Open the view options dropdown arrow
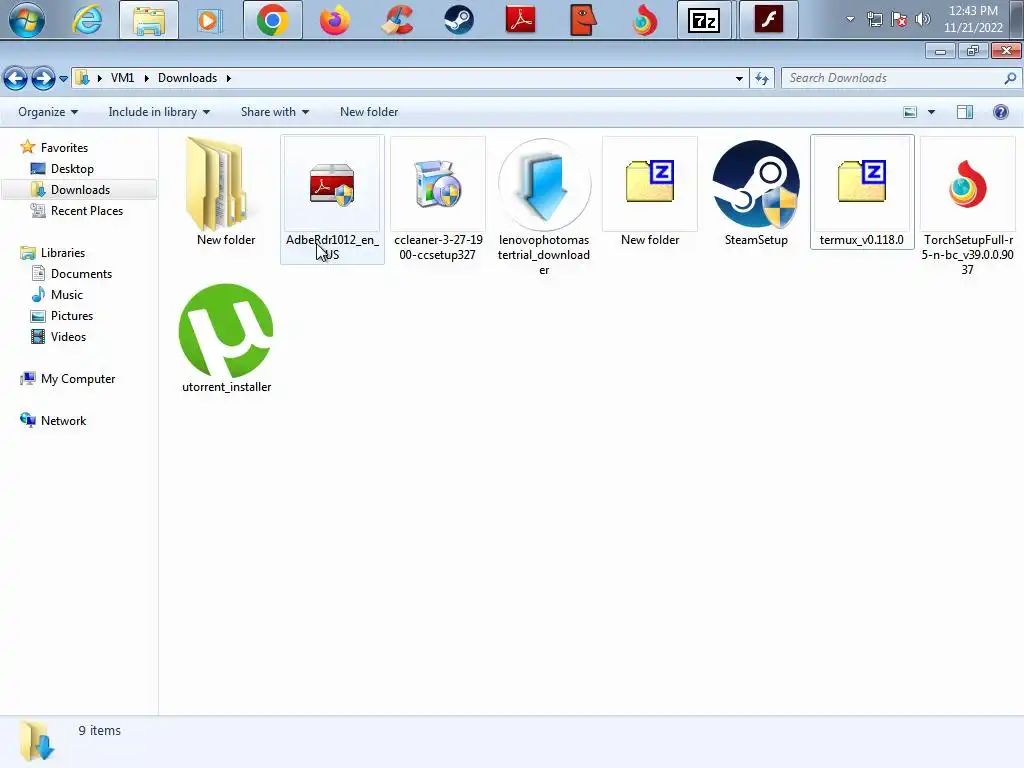This screenshot has height=768, width=1024. click(931, 112)
